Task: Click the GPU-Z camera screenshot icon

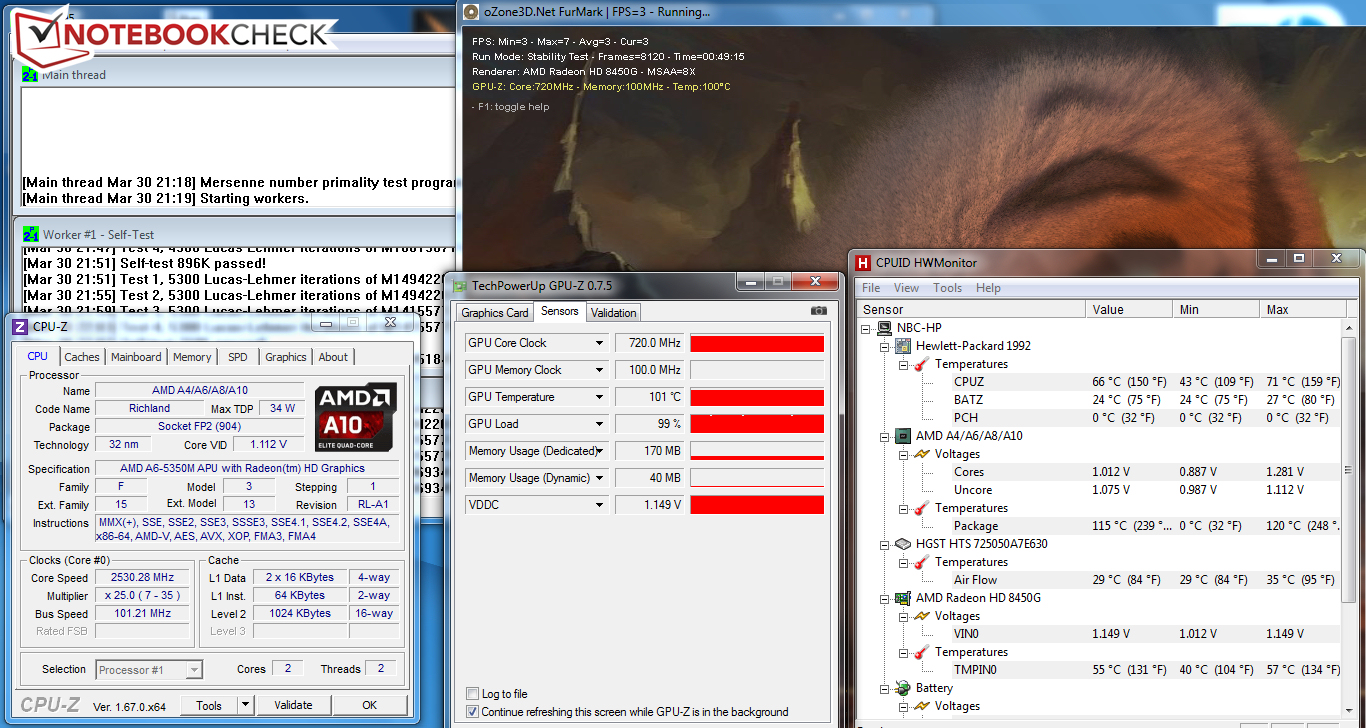Action: tap(819, 311)
